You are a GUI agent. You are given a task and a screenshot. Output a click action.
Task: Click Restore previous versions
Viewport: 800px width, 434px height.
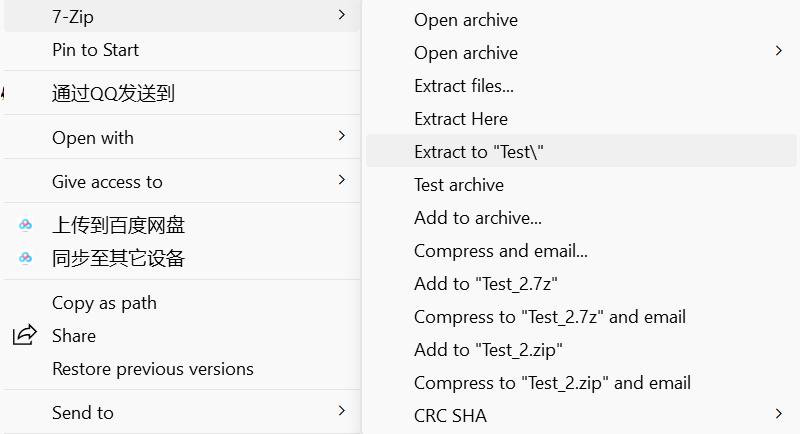(153, 369)
